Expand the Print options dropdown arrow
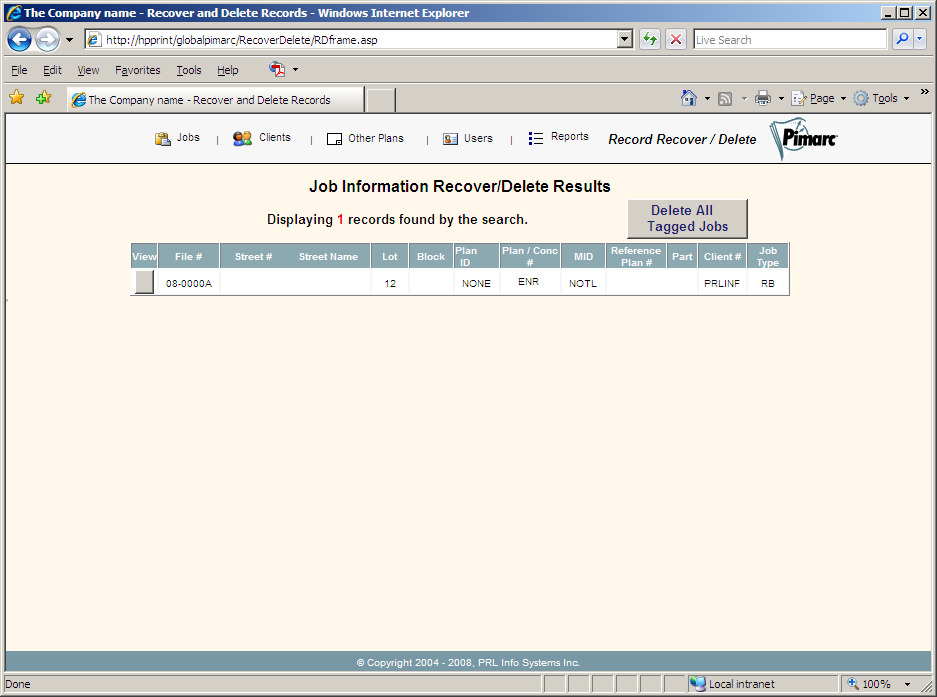Viewport: 937px width, 697px height. click(x=780, y=98)
